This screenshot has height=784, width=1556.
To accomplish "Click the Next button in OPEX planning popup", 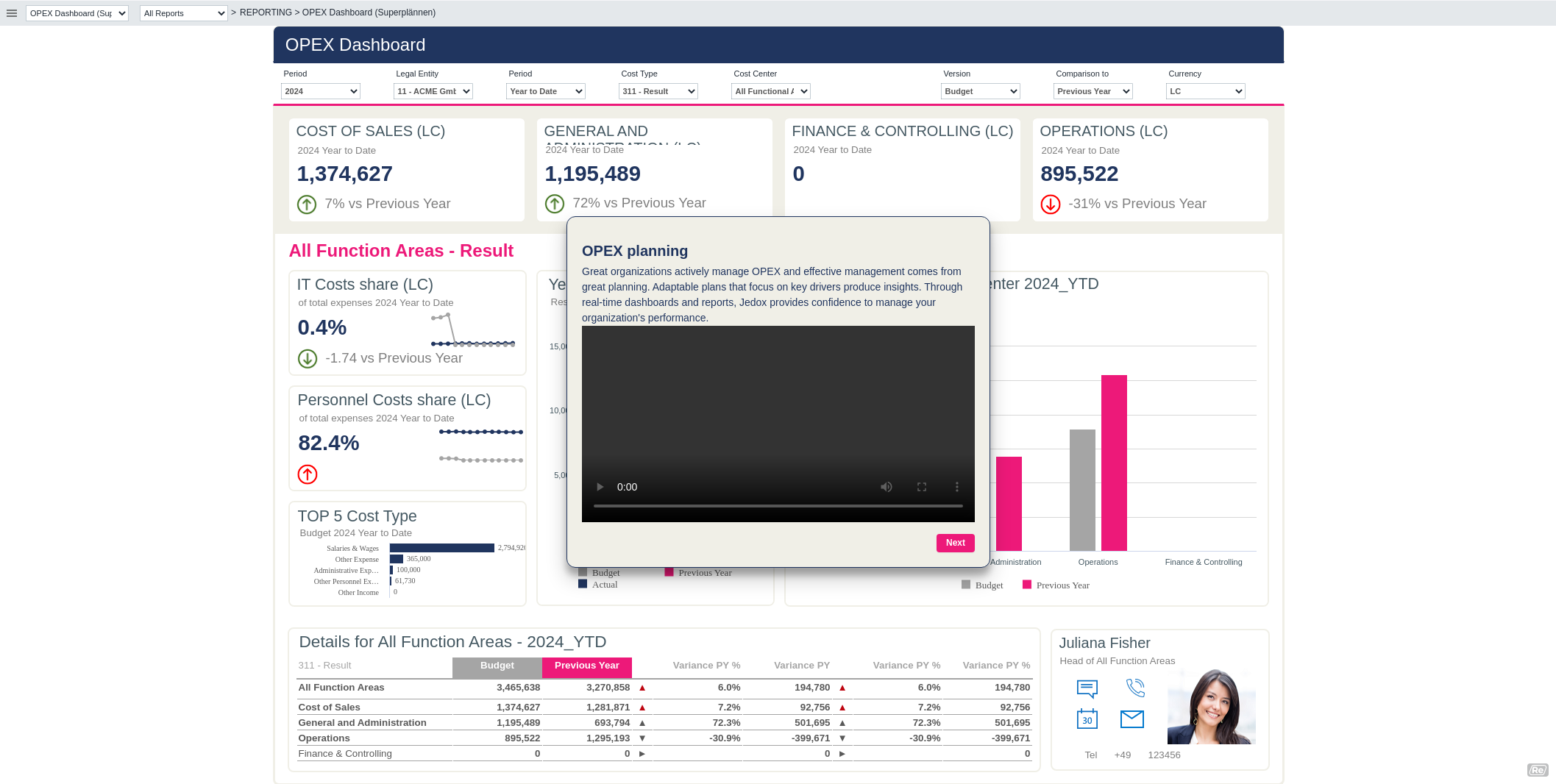I will coord(955,543).
